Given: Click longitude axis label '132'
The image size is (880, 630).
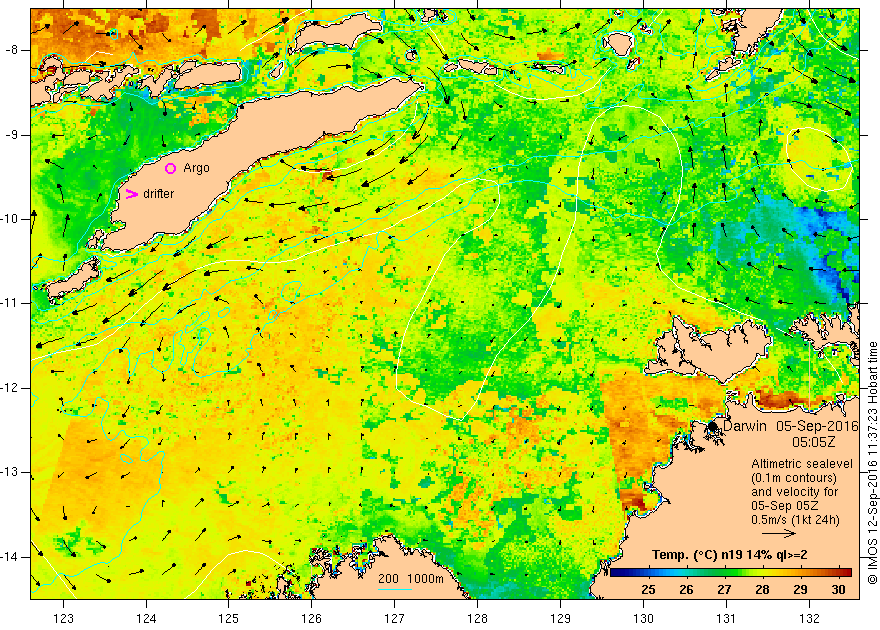Looking at the screenshot, I should 809,619.
